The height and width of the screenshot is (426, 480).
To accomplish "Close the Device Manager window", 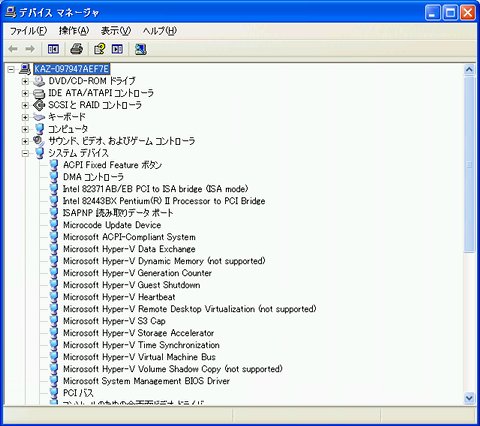I will (468, 13).
